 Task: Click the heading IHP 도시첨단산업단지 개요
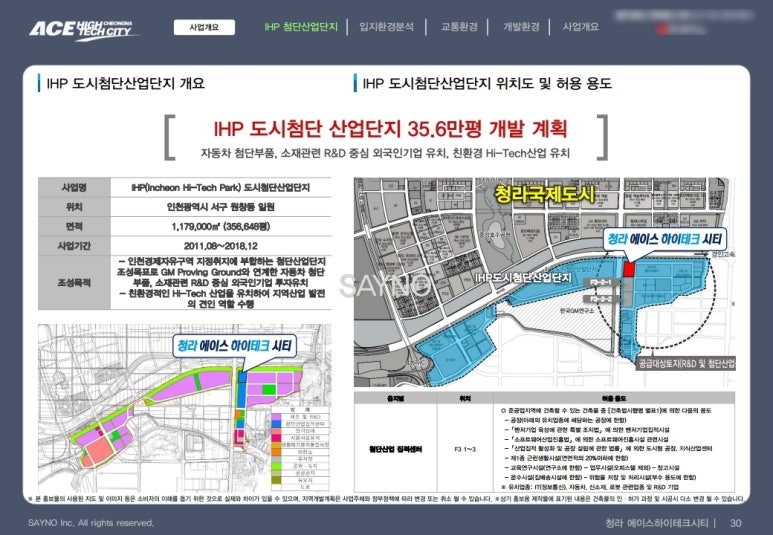(125, 83)
